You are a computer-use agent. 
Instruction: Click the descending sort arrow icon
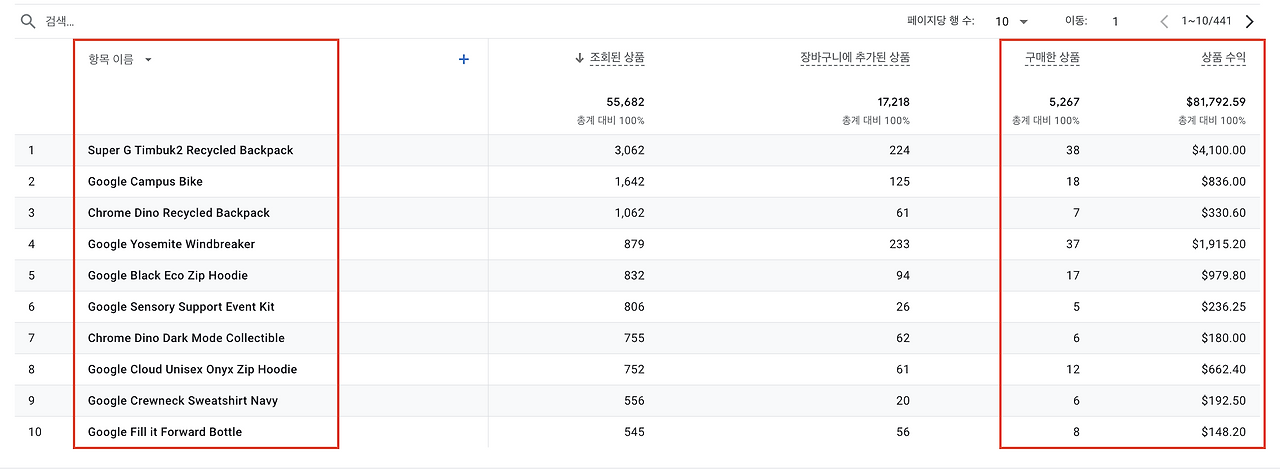click(x=579, y=59)
